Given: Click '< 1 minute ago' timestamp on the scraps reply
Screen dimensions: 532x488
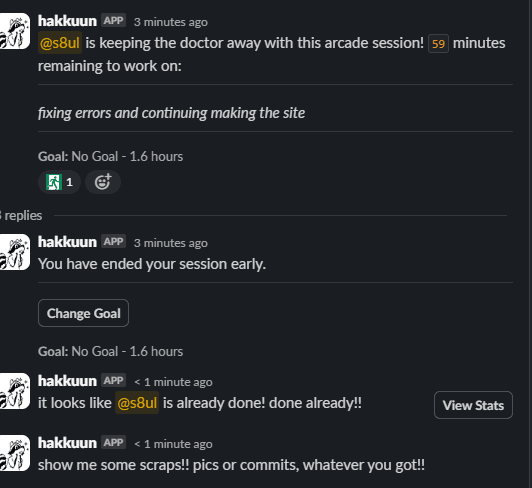Looking at the screenshot, I should click(173, 444).
